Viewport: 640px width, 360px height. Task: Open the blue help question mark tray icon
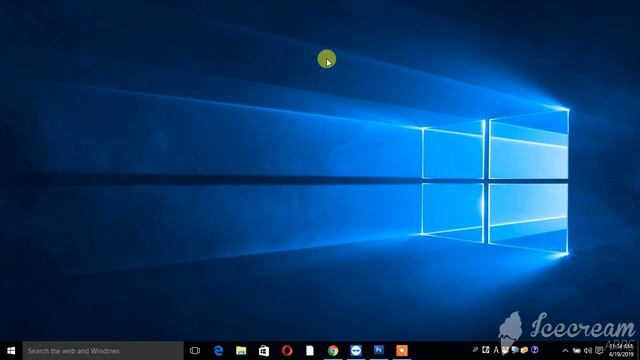pos(535,350)
